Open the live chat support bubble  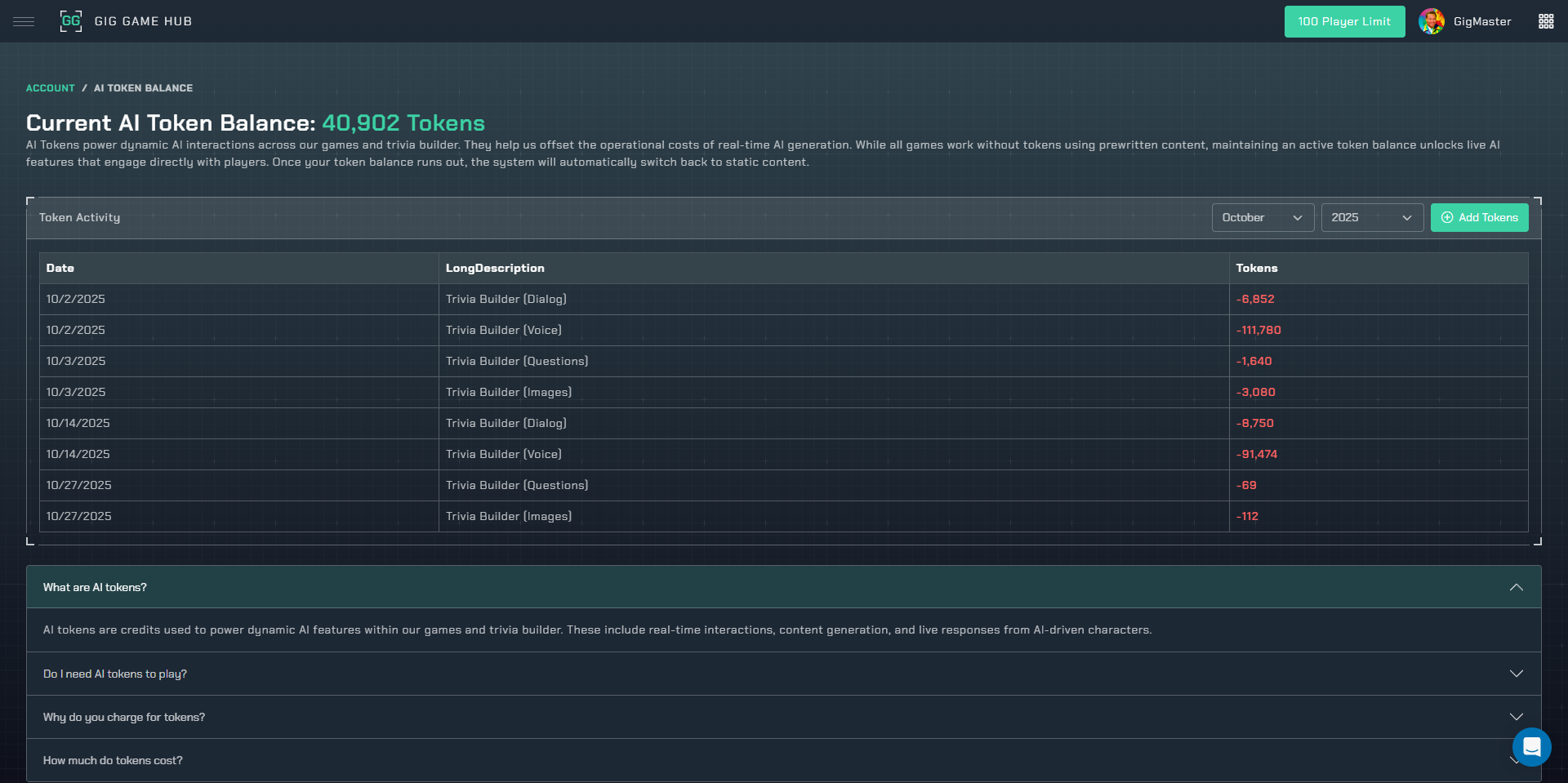[x=1531, y=746]
